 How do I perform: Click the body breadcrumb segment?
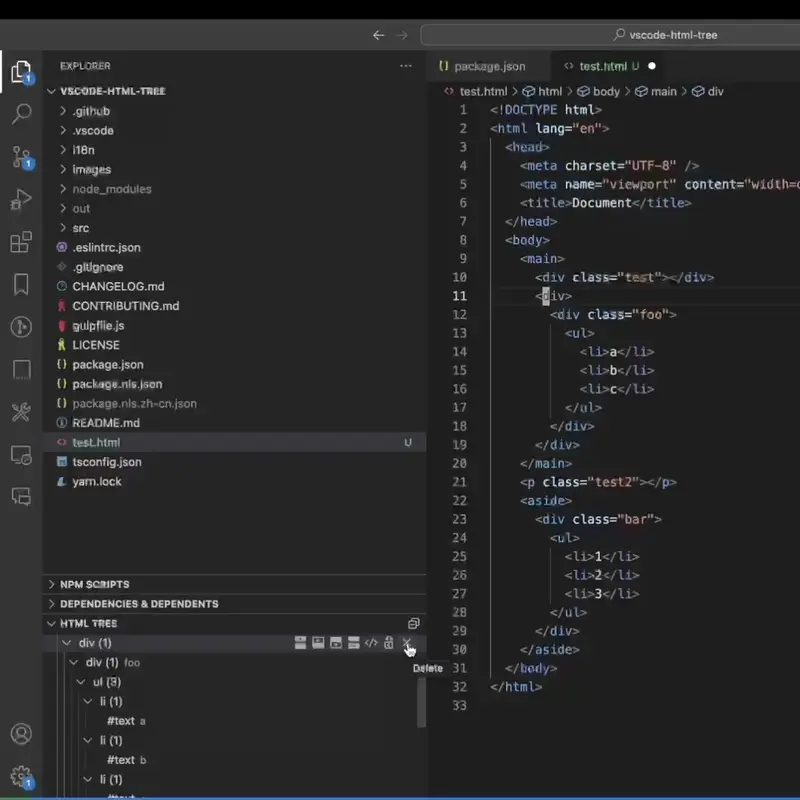598,91
